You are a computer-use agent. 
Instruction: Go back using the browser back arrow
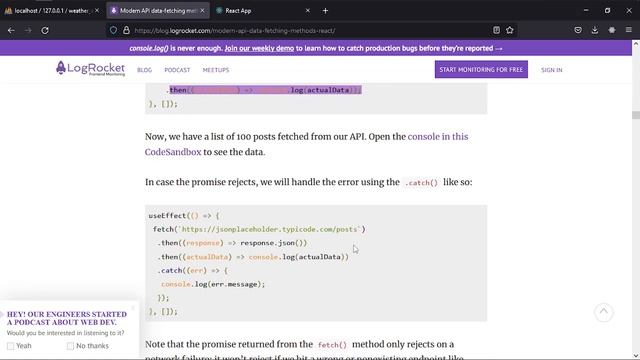(x=11, y=30)
